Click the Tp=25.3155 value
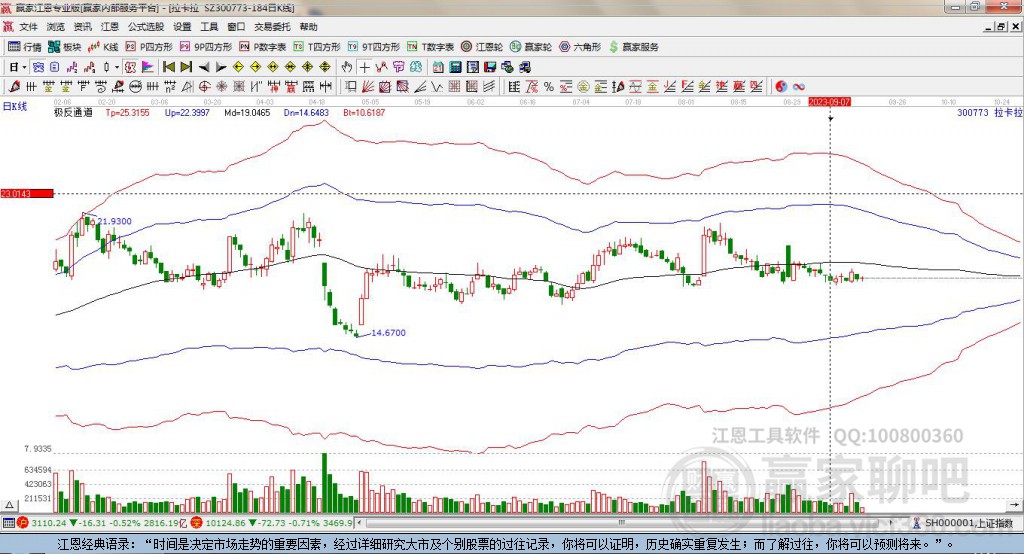 pyautogui.click(x=127, y=113)
